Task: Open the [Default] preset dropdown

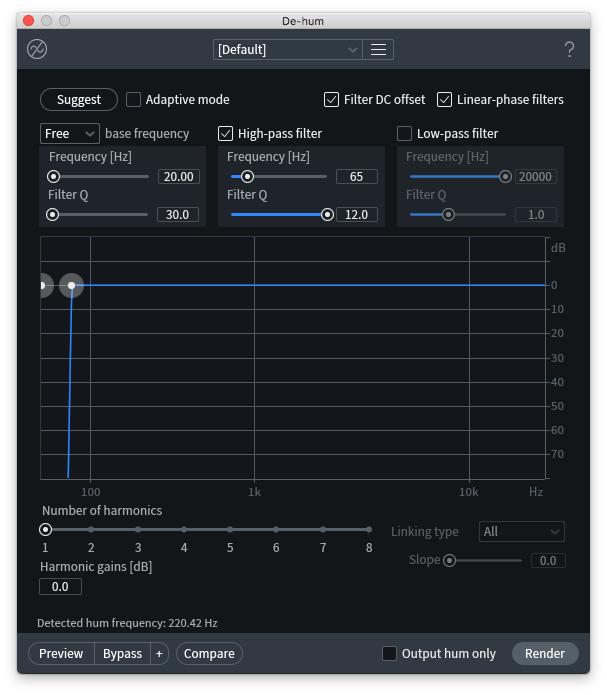Action: tap(288, 50)
